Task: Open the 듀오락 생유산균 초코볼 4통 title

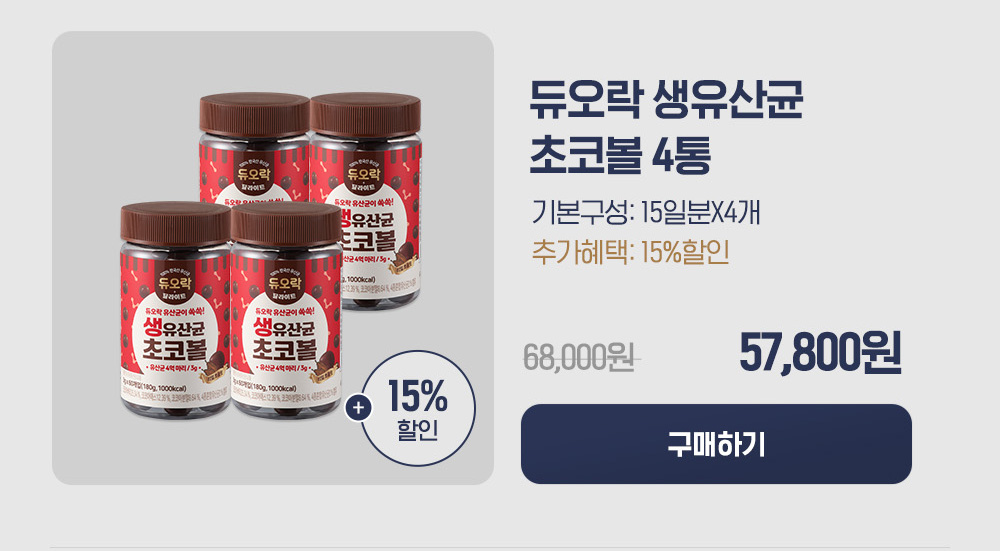Action: click(666, 127)
